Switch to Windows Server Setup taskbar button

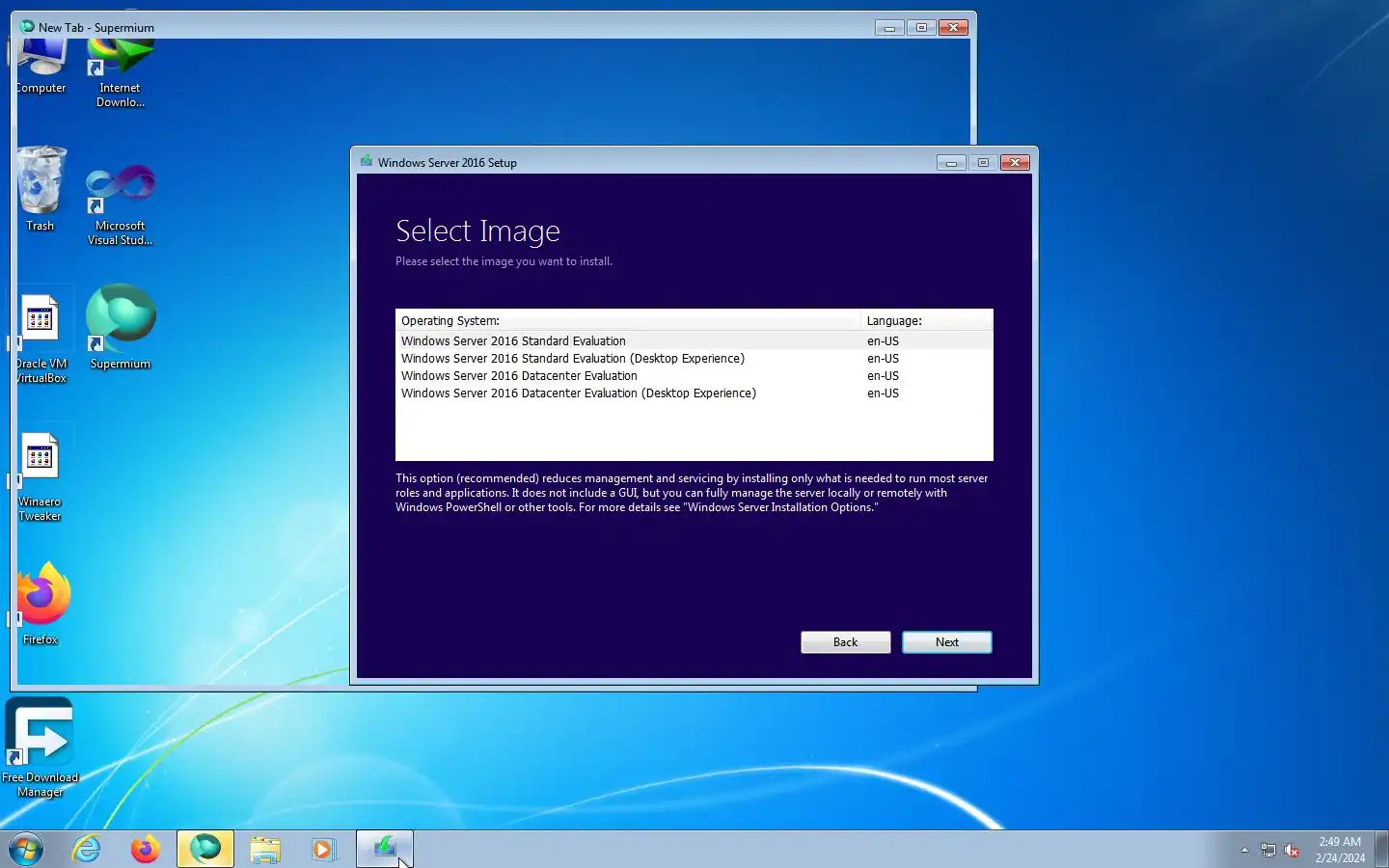pyautogui.click(x=385, y=849)
